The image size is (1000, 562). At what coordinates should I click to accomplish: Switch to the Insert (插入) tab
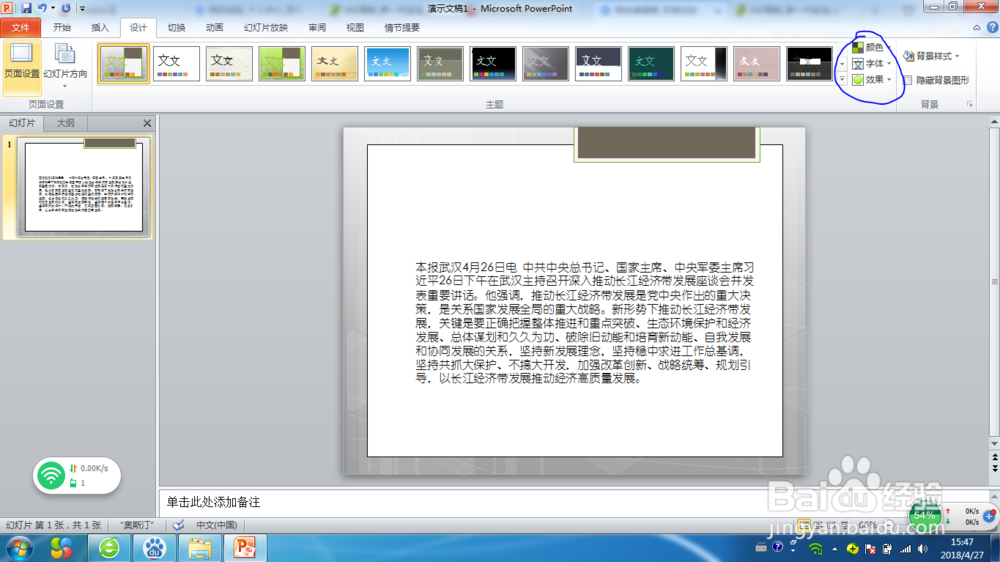(x=100, y=27)
